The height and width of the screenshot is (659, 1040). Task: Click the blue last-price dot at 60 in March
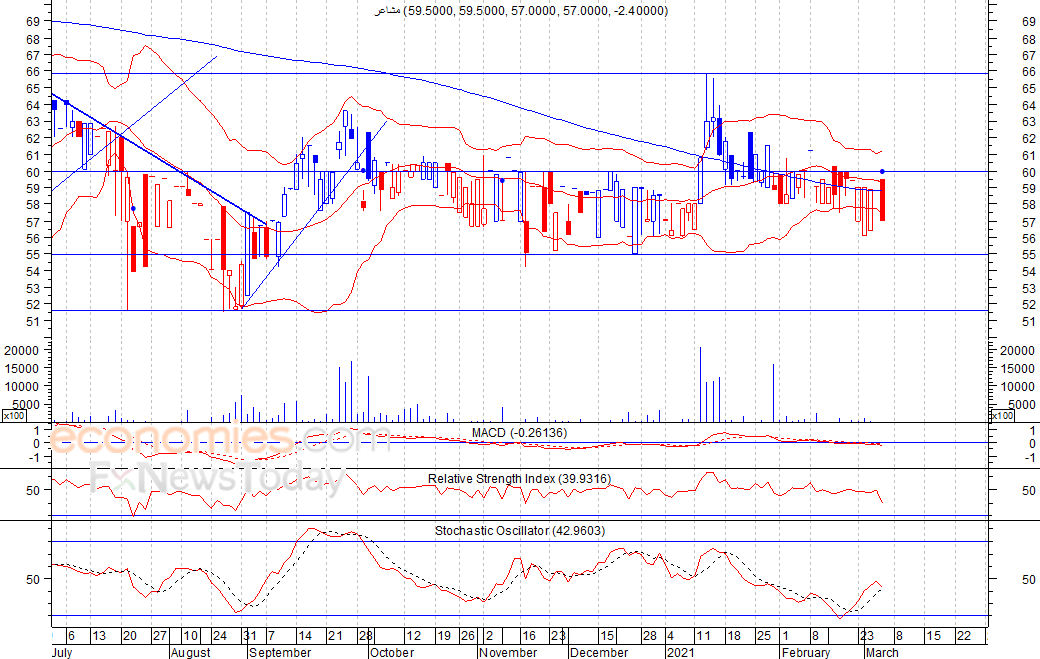pyautogui.click(x=882, y=172)
